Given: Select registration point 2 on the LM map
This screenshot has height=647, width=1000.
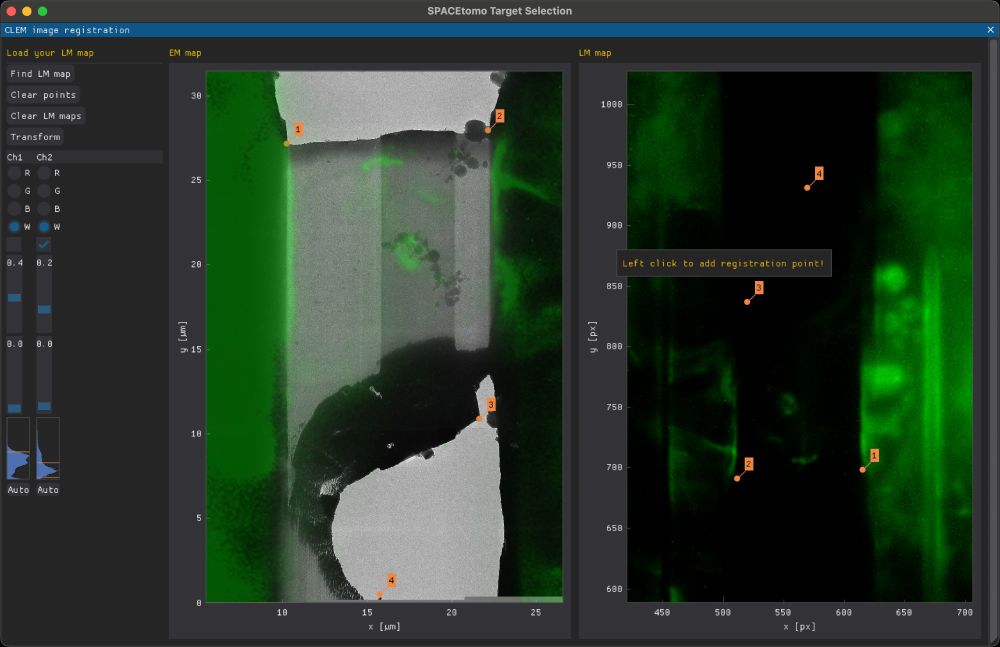Looking at the screenshot, I should 737,478.
